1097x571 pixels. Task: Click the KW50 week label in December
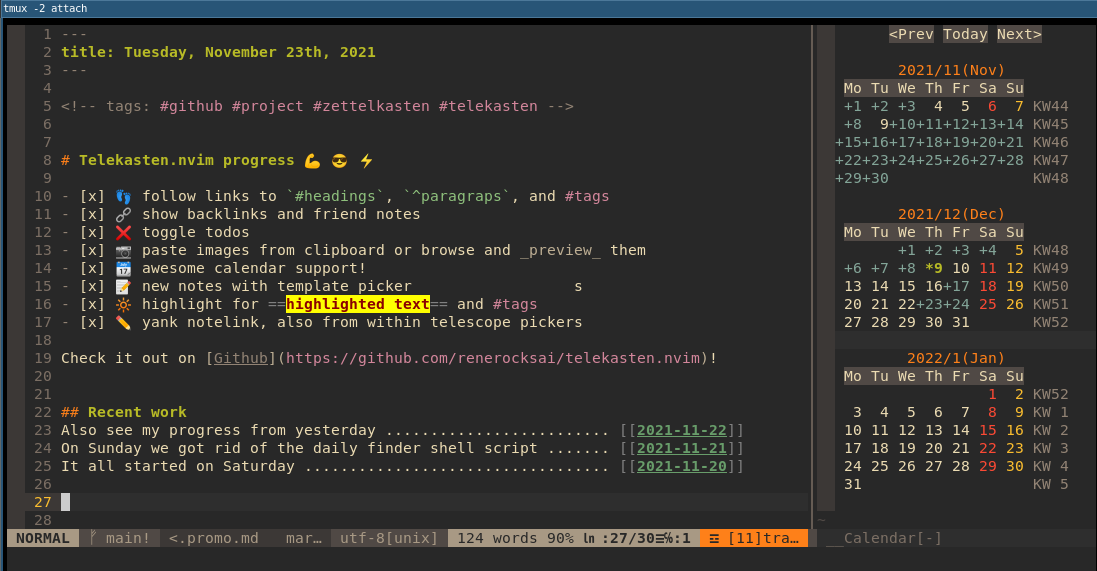(x=1050, y=287)
